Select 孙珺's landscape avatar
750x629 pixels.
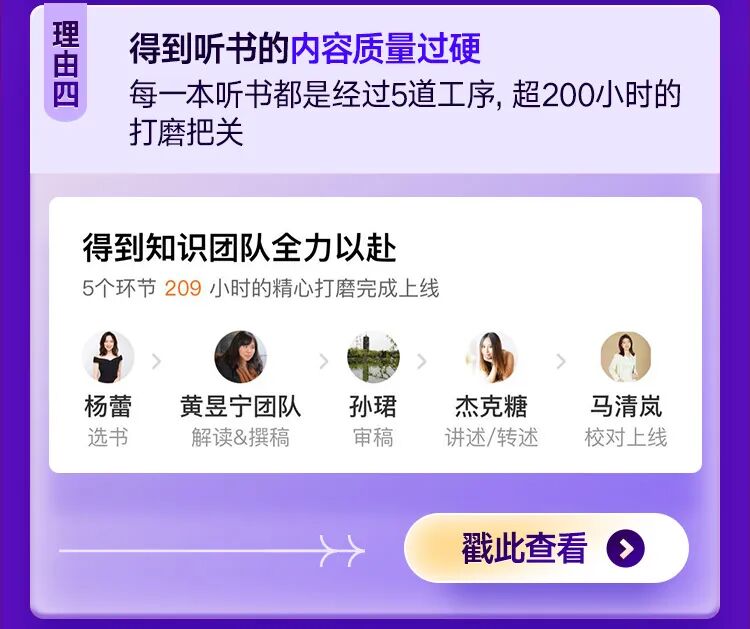pos(373,357)
